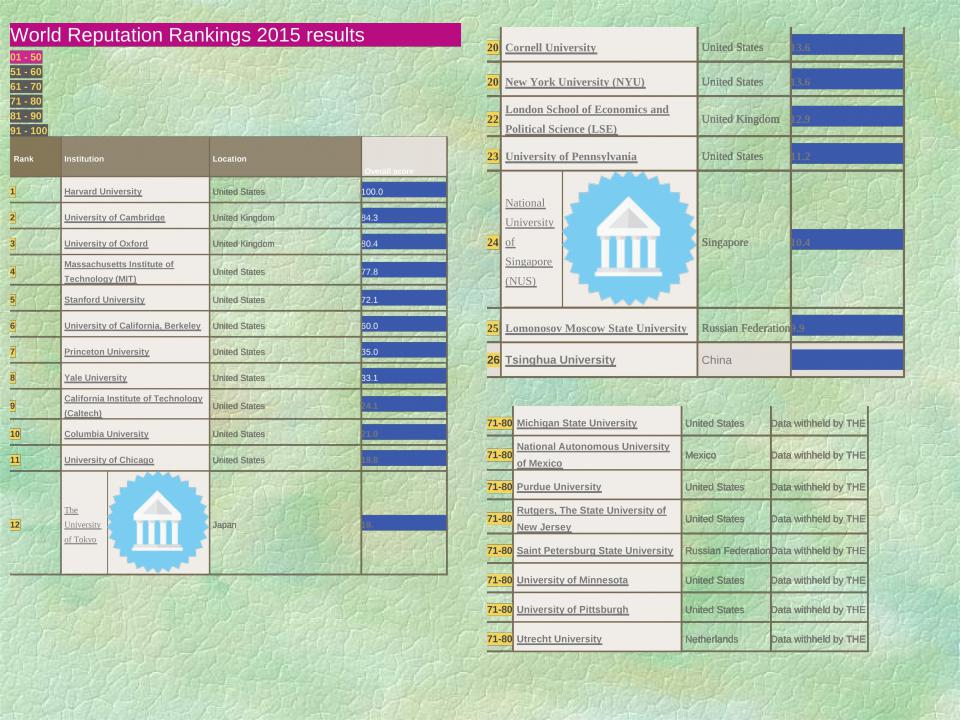The width and height of the screenshot is (960, 720).
Task: Open the Cornell University link
Action: [550, 48]
